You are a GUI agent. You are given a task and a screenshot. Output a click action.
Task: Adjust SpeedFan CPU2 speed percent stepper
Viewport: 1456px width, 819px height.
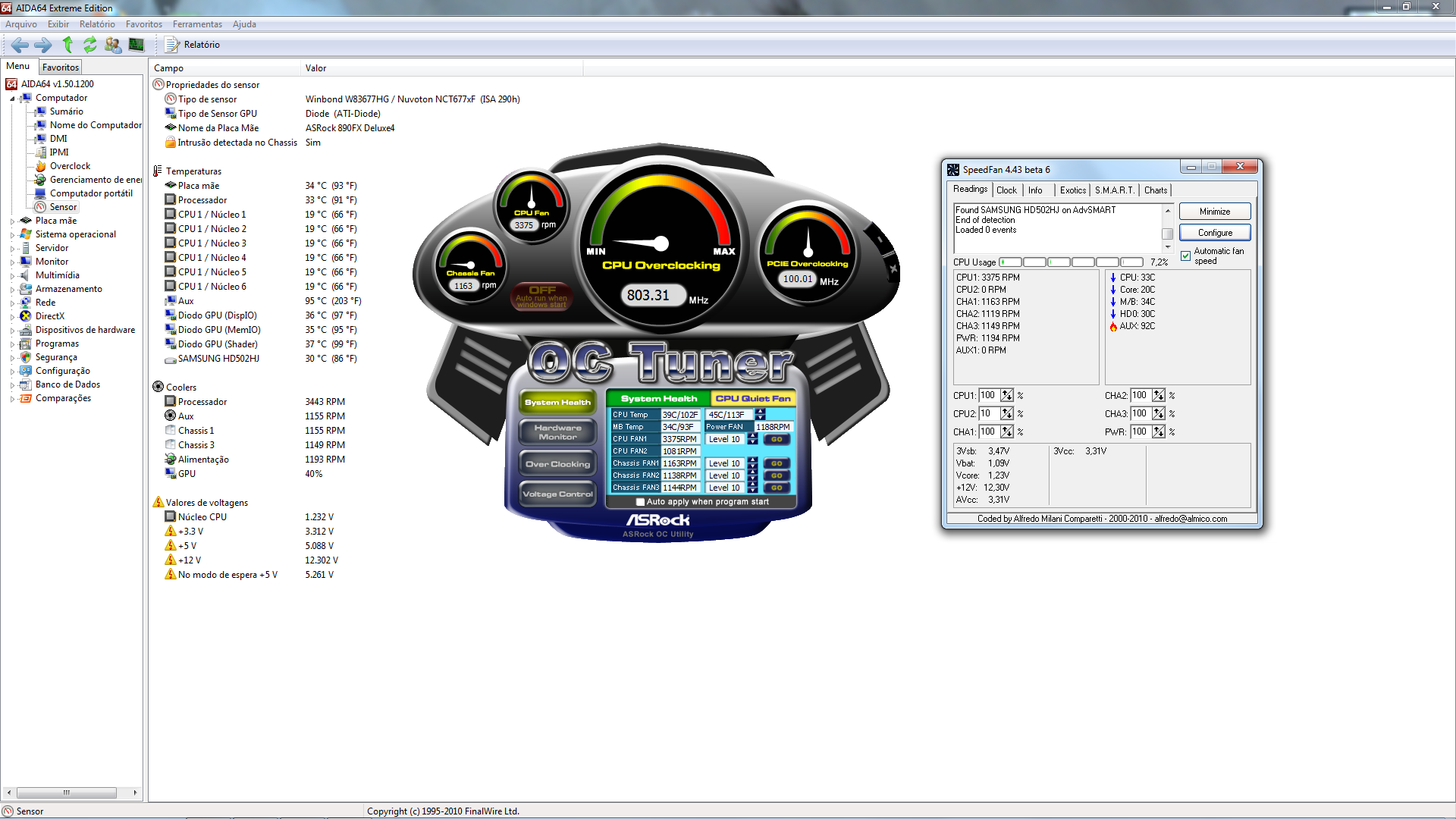click(1006, 414)
